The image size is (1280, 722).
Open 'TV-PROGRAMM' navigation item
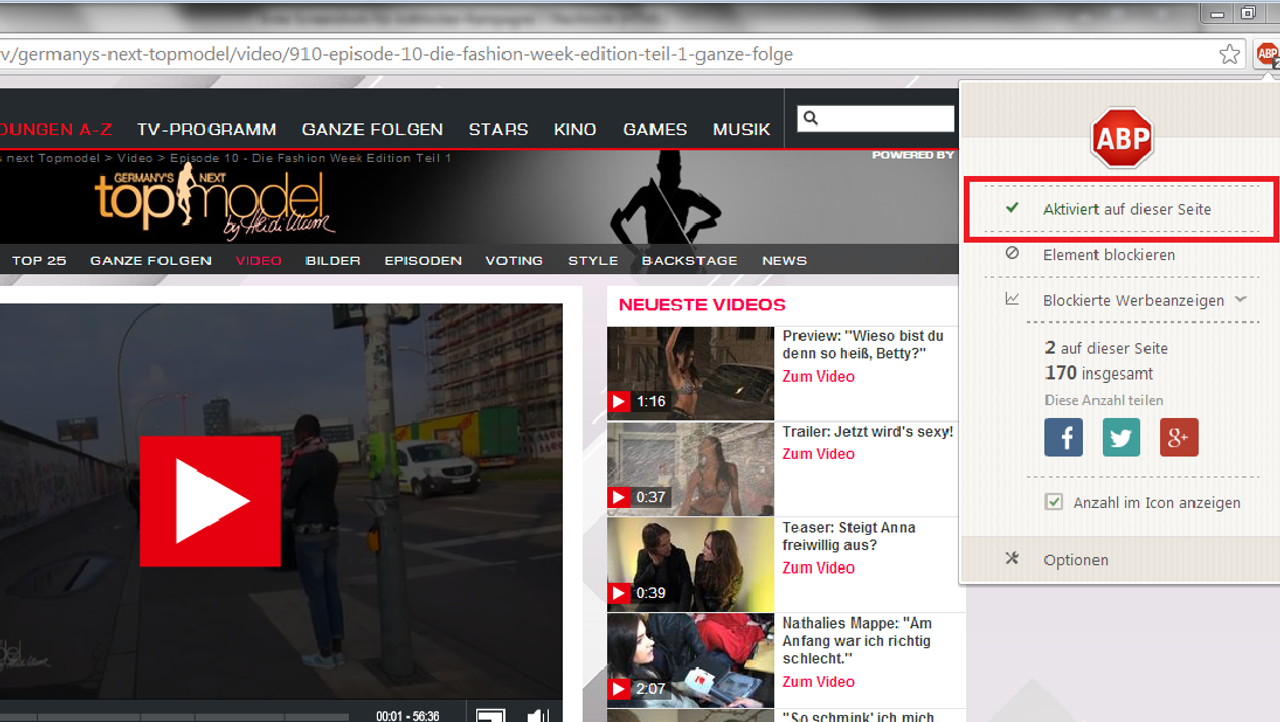[x=207, y=130]
